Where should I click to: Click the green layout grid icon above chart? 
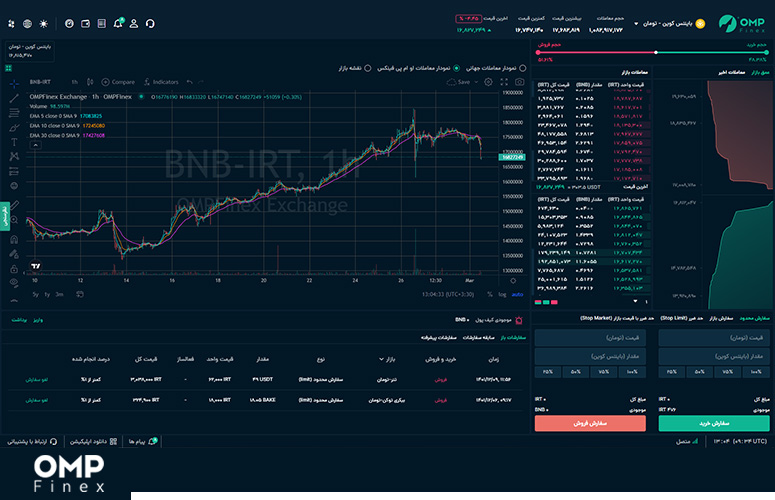[x=8, y=68]
